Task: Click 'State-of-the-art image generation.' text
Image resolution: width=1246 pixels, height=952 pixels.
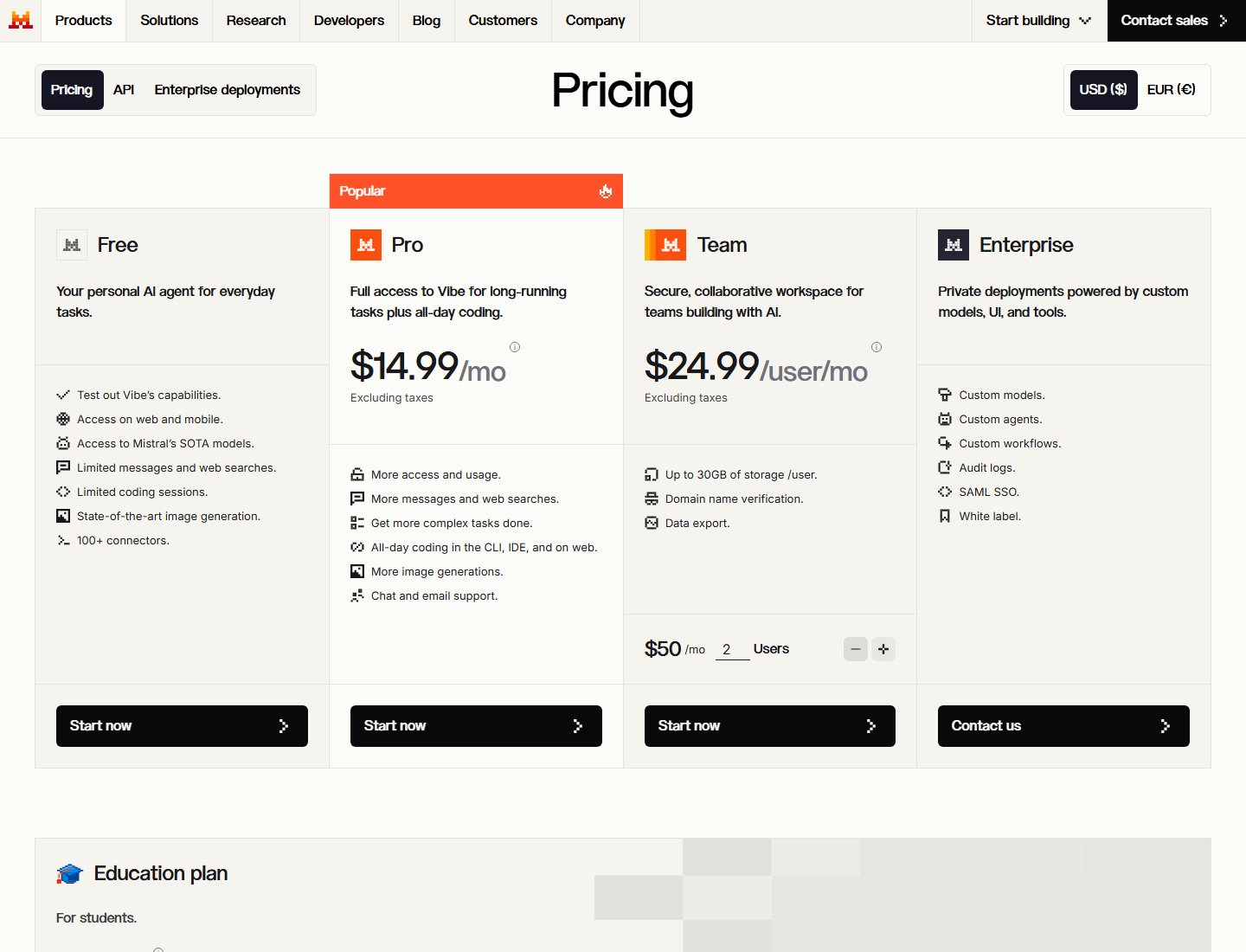Action: (169, 516)
